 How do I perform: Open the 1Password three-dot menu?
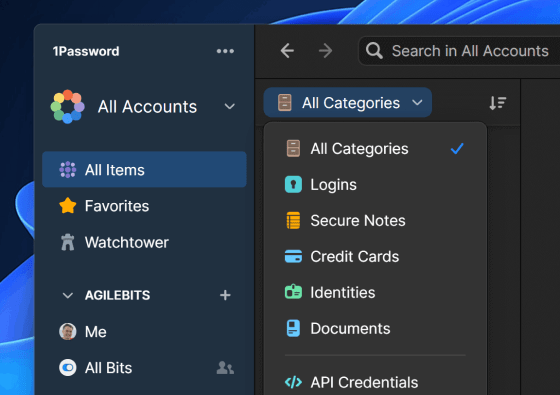tap(225, 51)
